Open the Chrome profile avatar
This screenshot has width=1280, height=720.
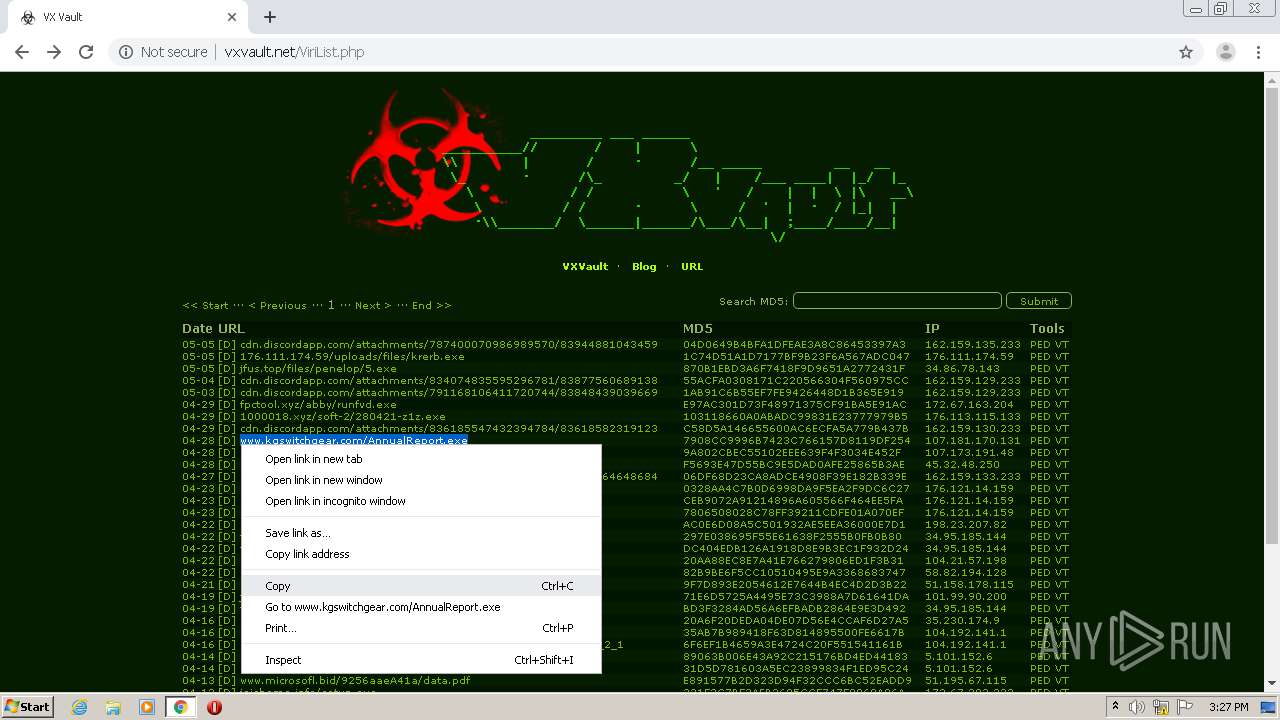coord(1225,52)
